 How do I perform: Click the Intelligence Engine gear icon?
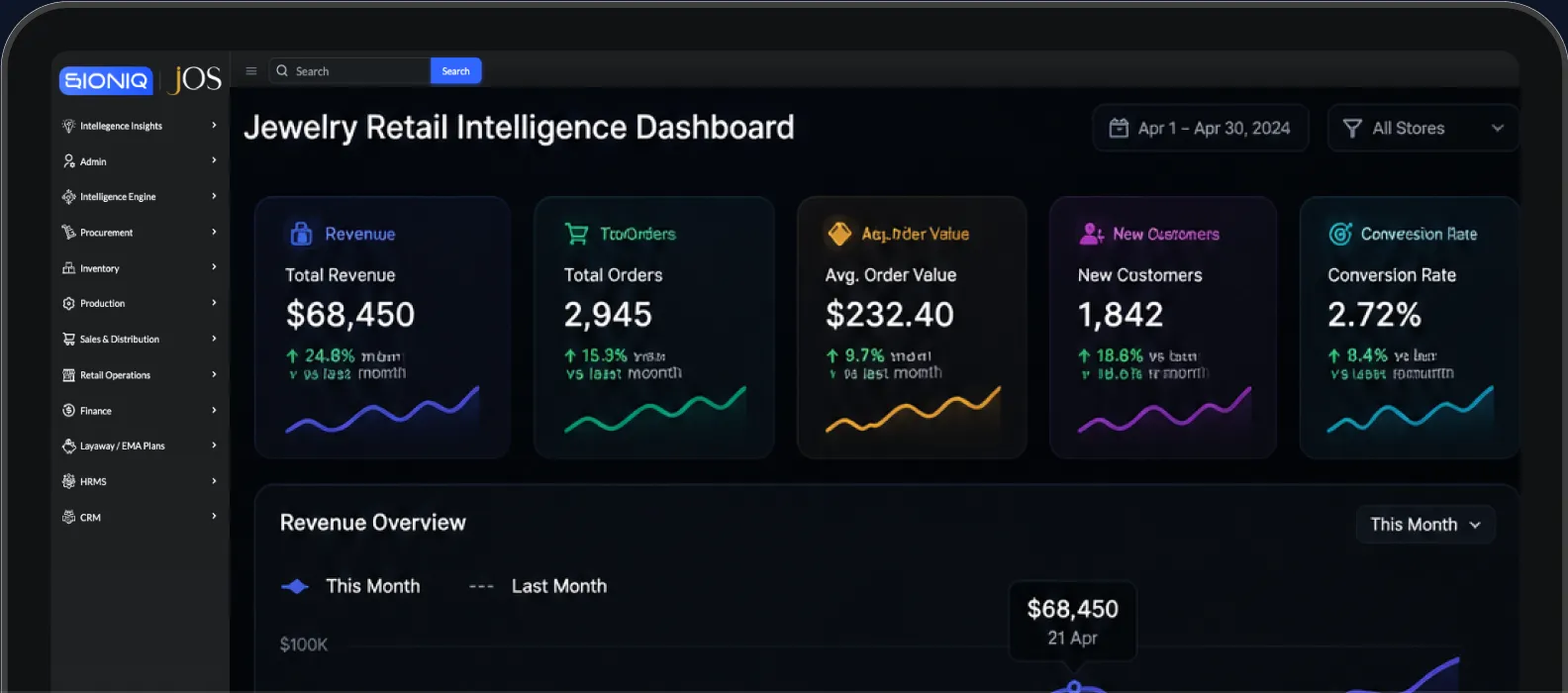tap(68, 197)
